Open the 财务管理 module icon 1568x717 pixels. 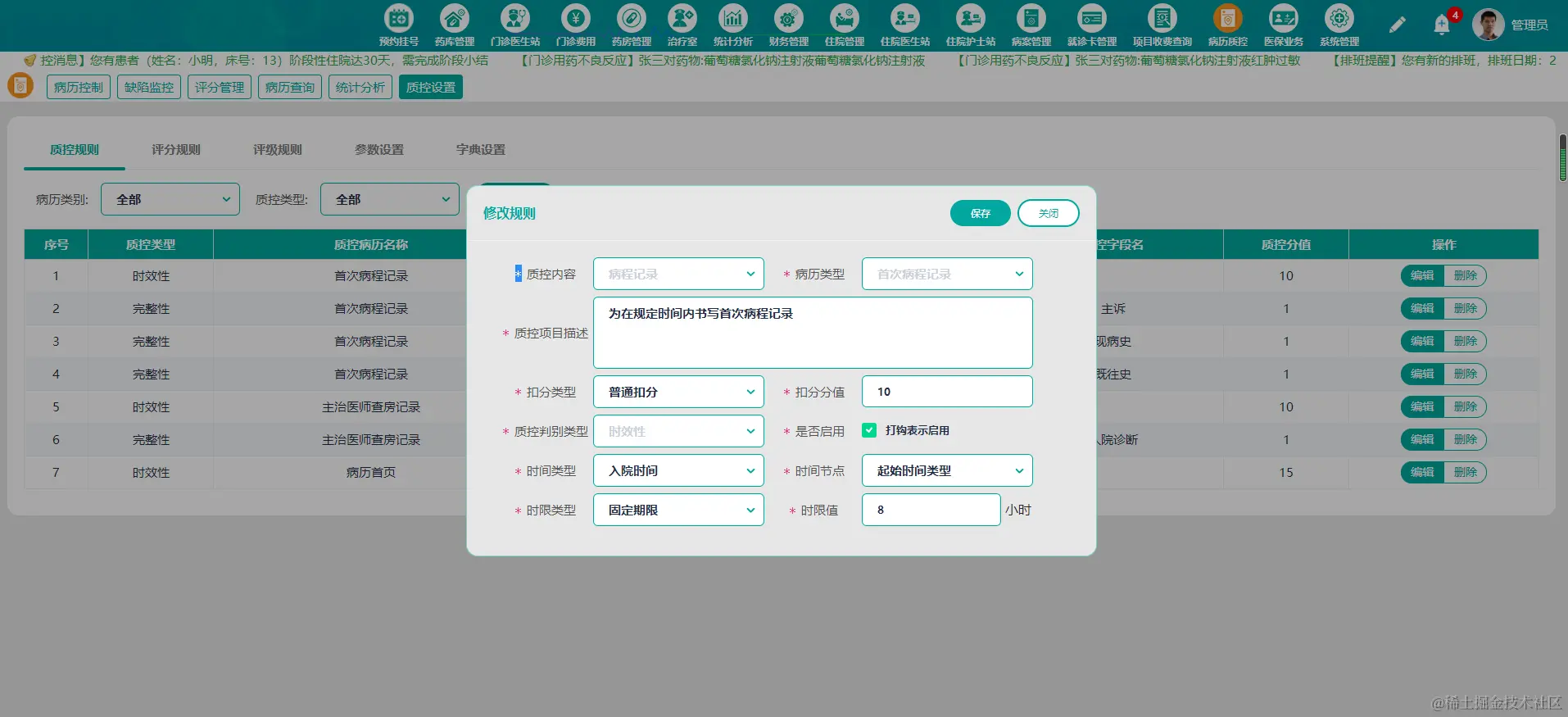point(789,18)
